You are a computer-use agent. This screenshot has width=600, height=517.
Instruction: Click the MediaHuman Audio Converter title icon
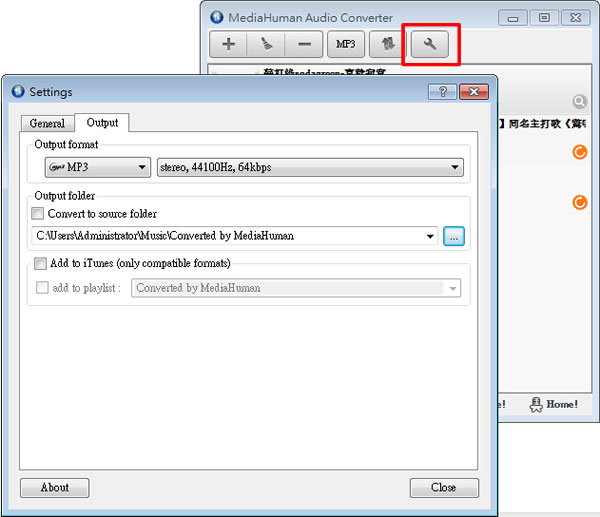pyautogui.click(x=217, y=17)
